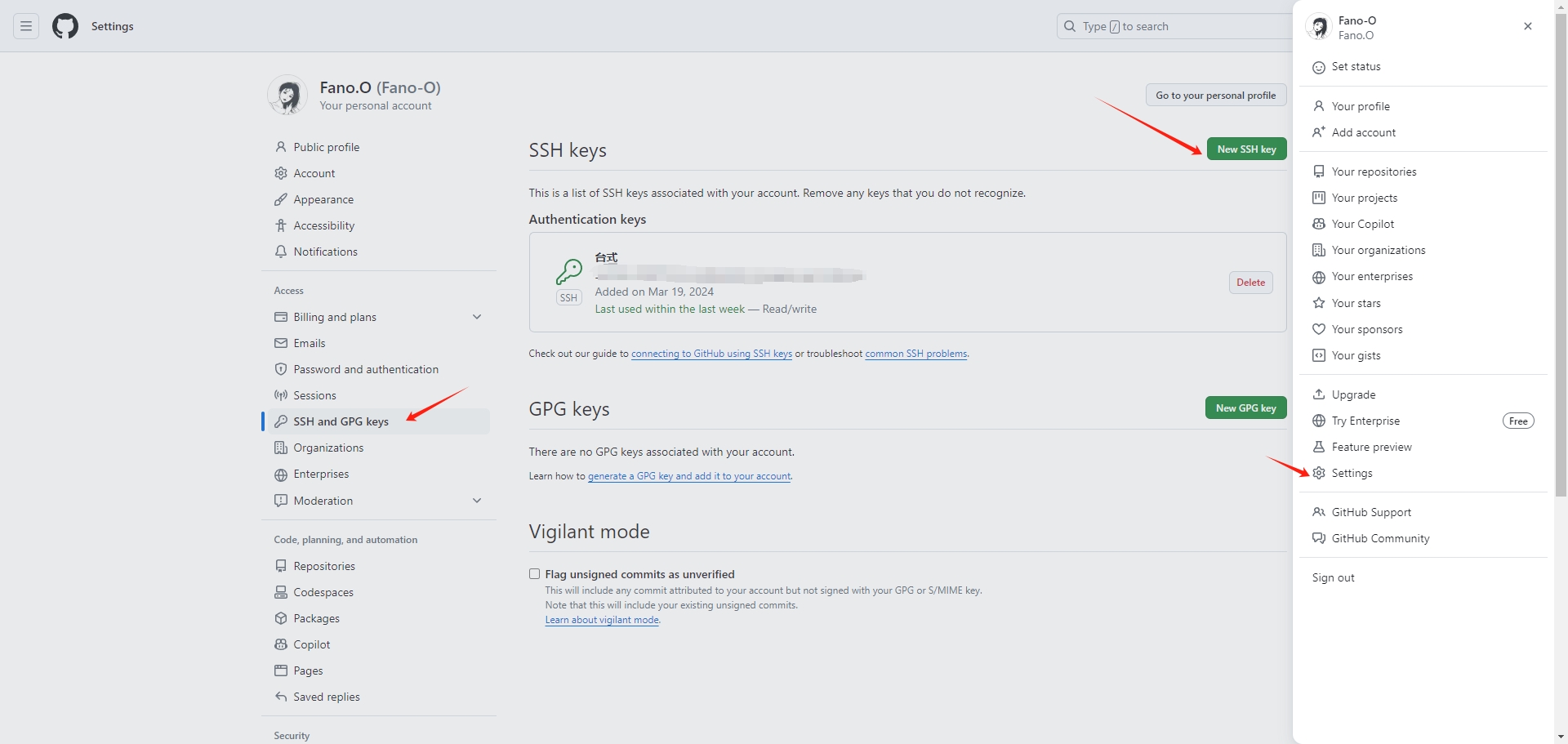This screenshot has width=1568, height=744.
Task: Click Go to your personal profile
Action: (1215, 96)
